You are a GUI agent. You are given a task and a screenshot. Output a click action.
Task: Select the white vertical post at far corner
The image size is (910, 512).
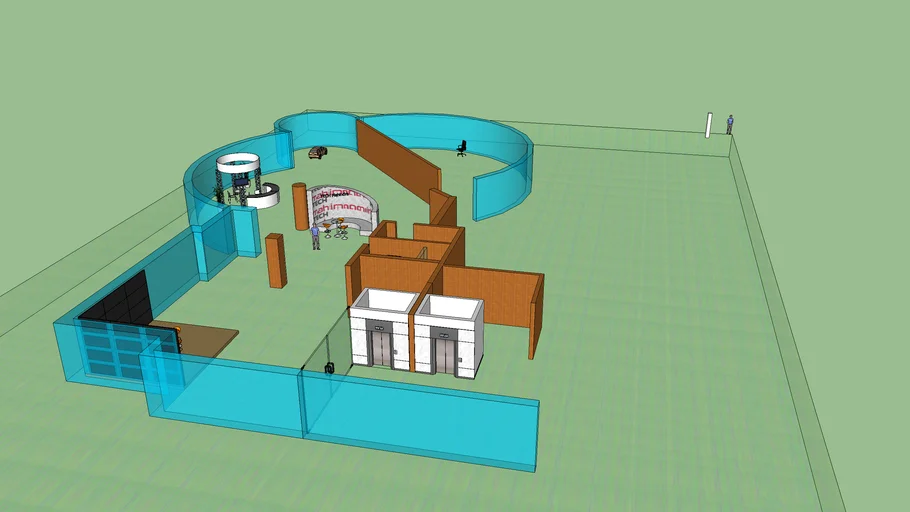[709, 124]
